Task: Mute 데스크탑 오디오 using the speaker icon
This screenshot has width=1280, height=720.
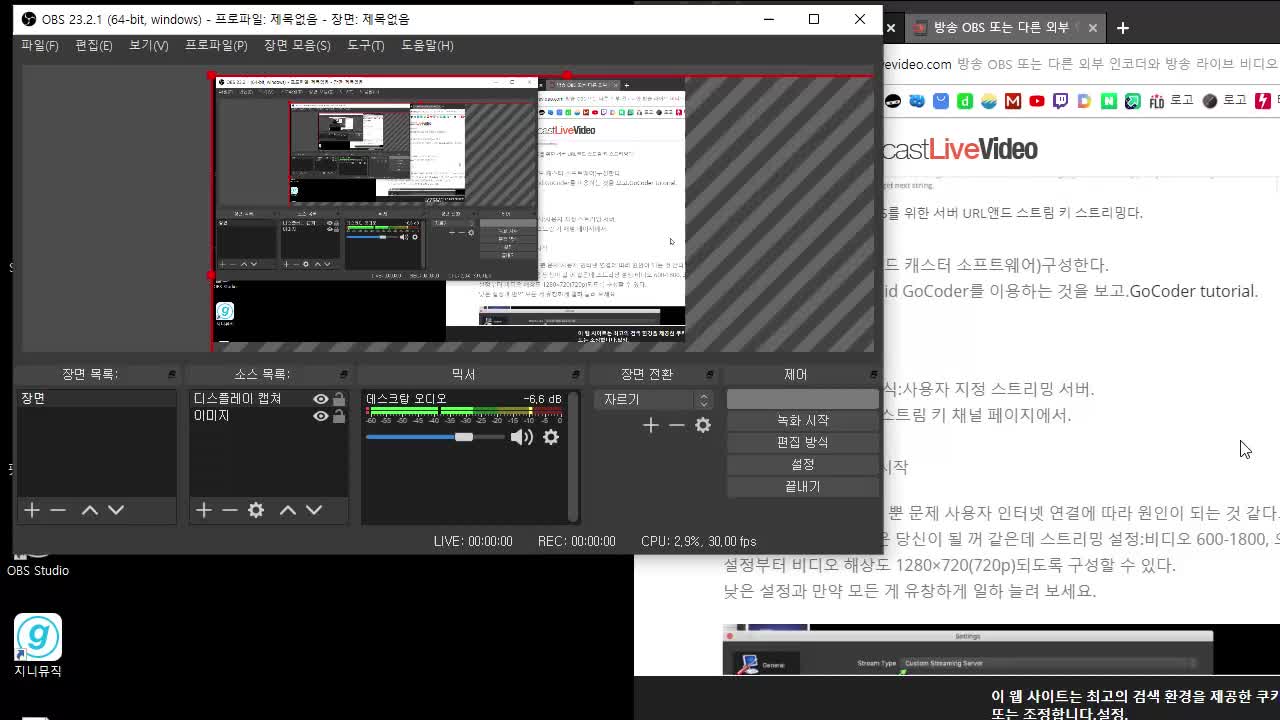Action: point(520,437)
